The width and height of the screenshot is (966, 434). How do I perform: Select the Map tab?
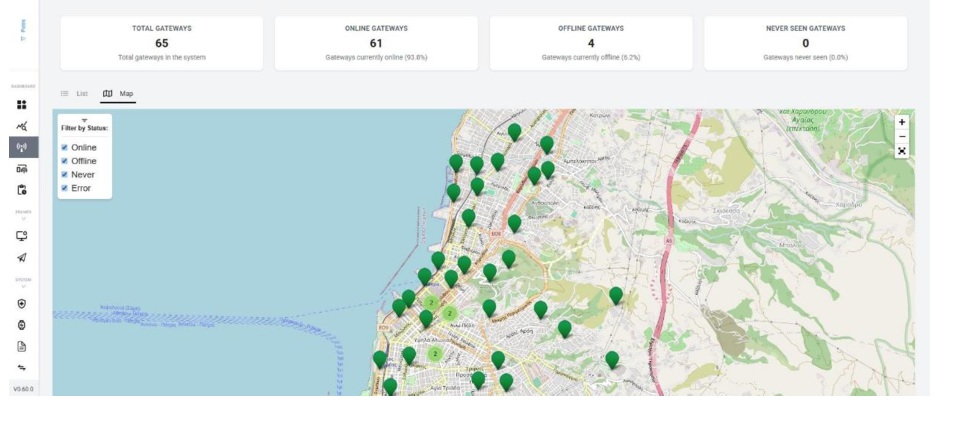(x=118, y=94)
